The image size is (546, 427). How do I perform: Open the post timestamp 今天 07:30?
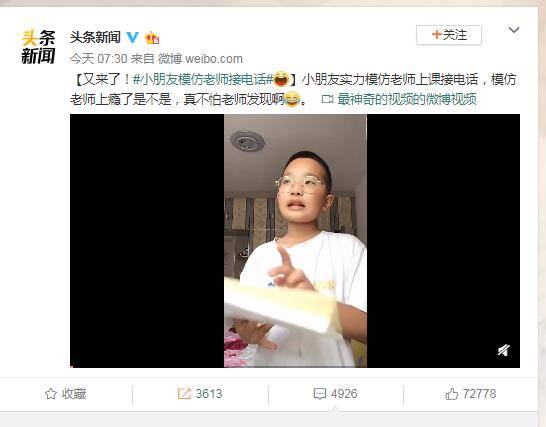99,59
